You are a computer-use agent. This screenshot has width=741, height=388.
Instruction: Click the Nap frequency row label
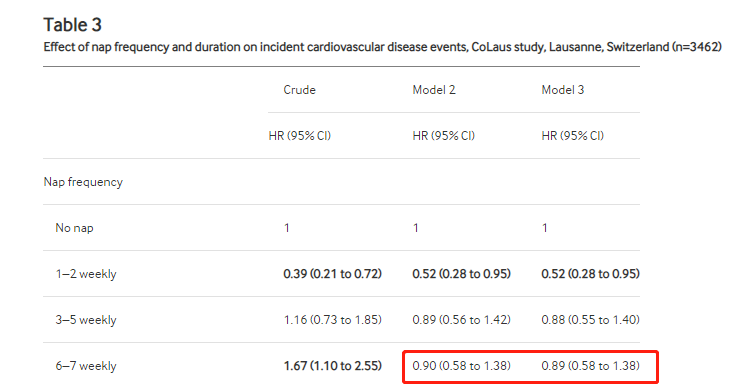83,182
